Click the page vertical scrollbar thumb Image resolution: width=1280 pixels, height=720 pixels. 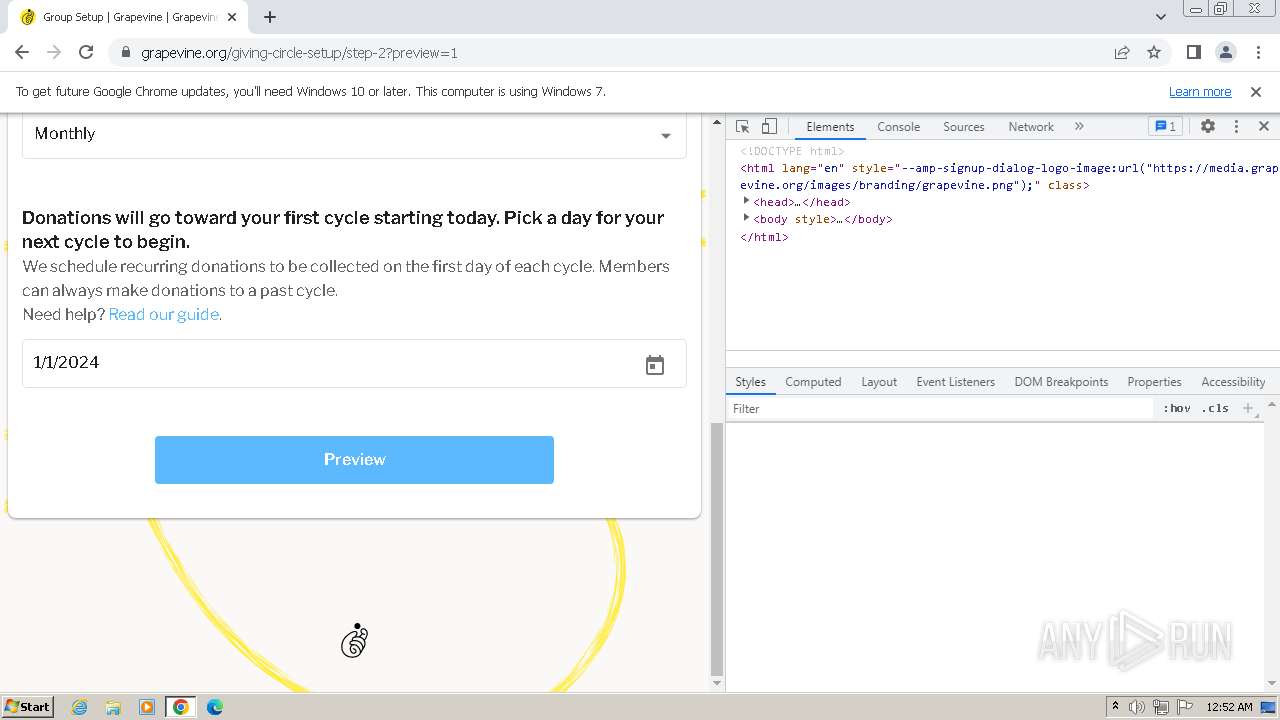716,549
